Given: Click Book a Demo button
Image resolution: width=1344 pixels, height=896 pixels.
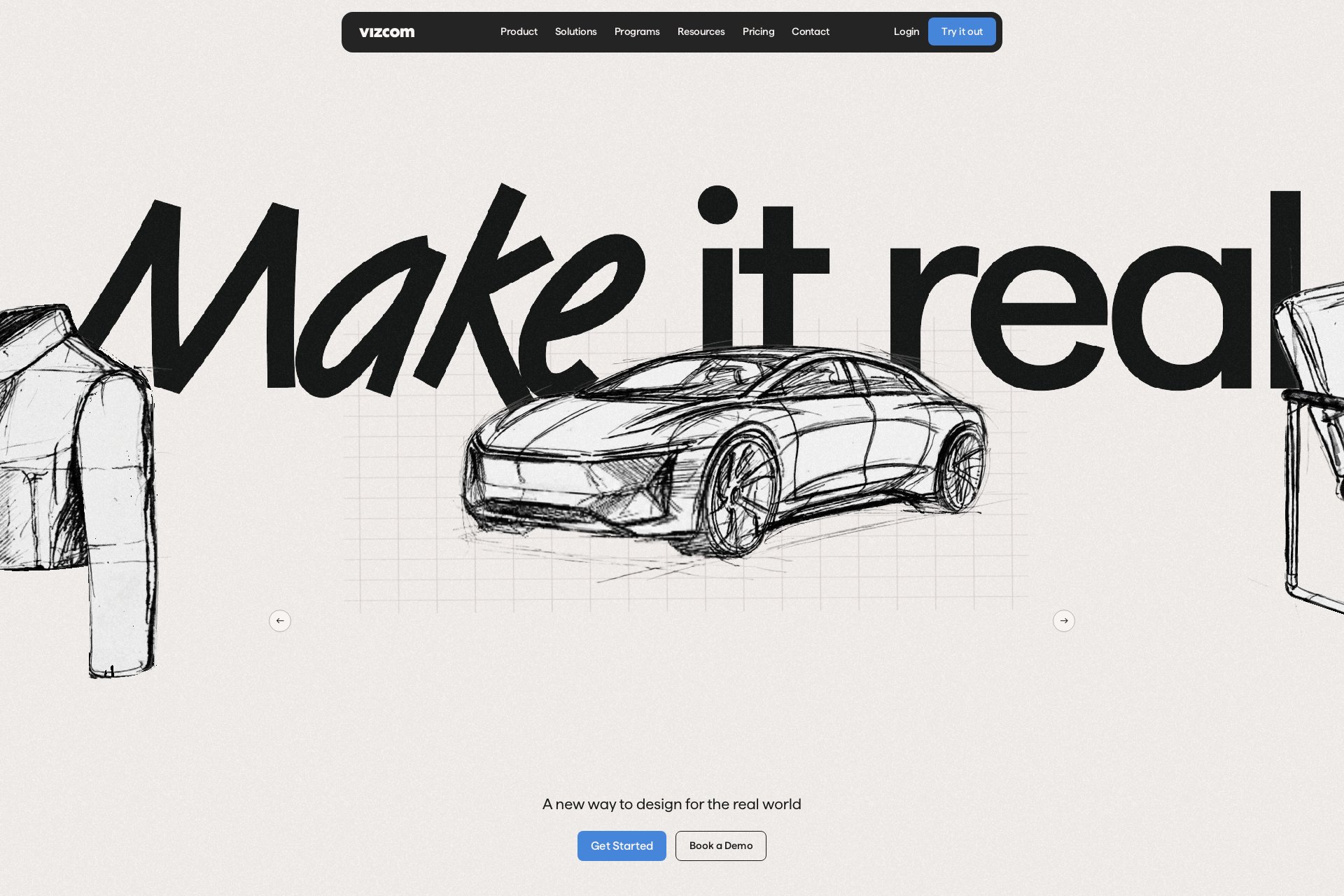Looking at the screenshot, I should [720, 846].
